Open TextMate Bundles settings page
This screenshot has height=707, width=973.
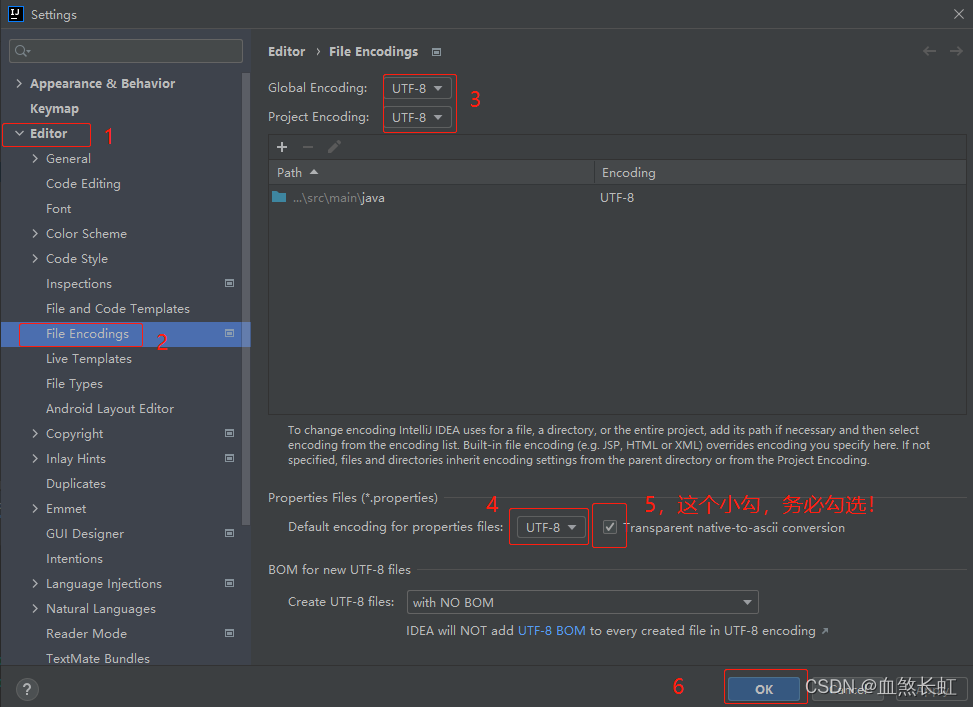point(98,658)
